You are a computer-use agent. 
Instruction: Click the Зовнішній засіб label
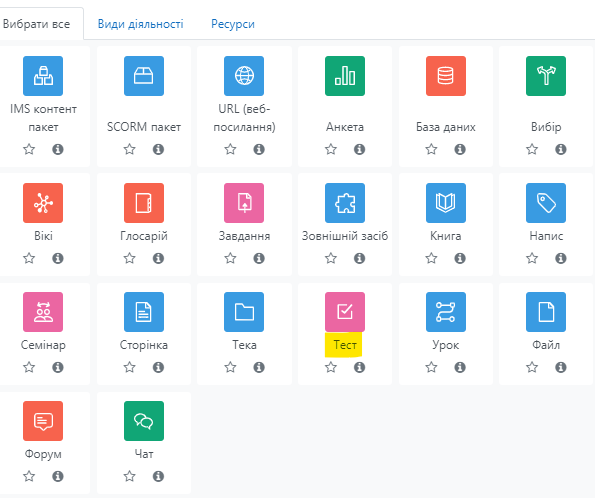coord(345,236)
